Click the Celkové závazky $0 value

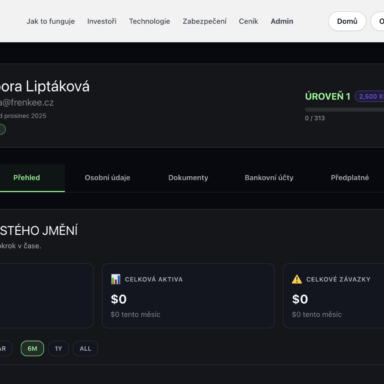(x=300, y=299)
